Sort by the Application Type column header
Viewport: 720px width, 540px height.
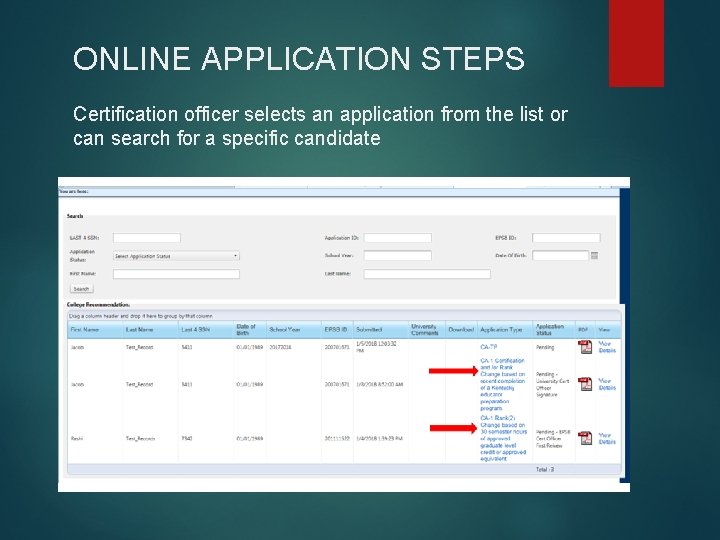[x=505, y=330]
